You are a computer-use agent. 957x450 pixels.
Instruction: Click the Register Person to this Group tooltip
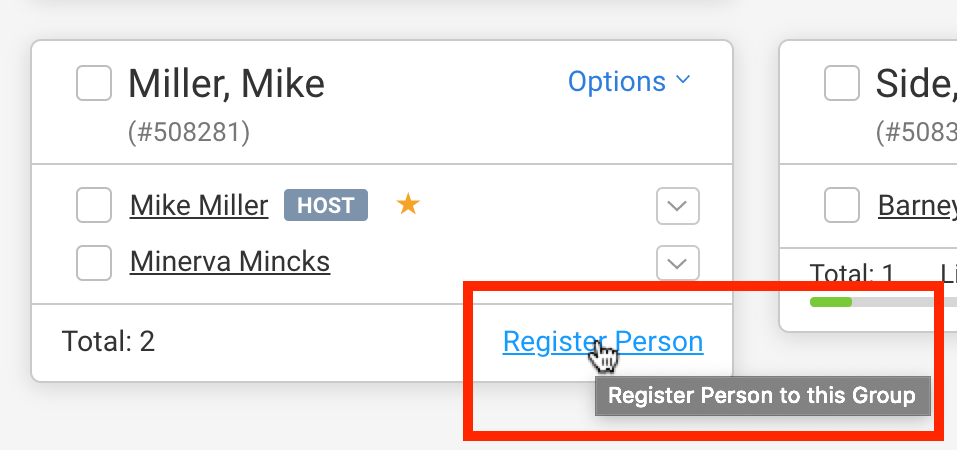(x=762, y=396)
